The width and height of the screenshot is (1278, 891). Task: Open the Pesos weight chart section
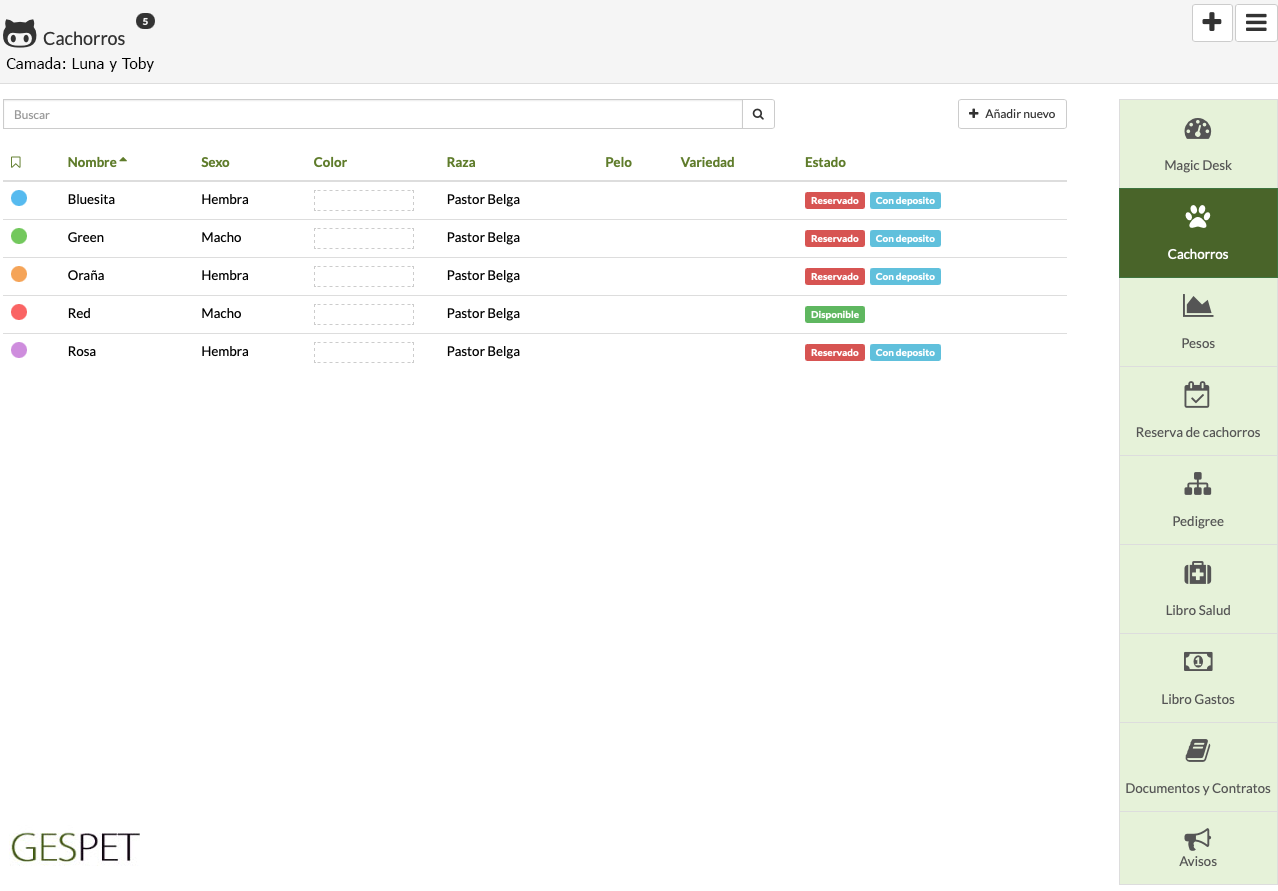pyautogui.click(x=1197, y=322)
